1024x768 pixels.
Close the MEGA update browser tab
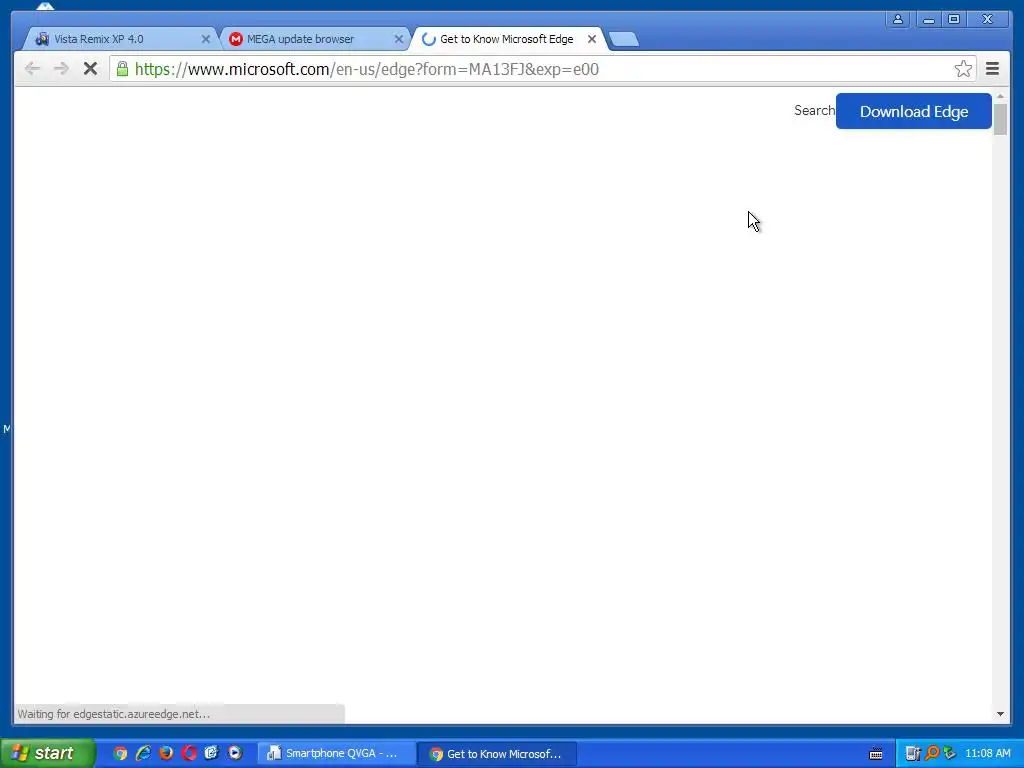click(398, 39)
